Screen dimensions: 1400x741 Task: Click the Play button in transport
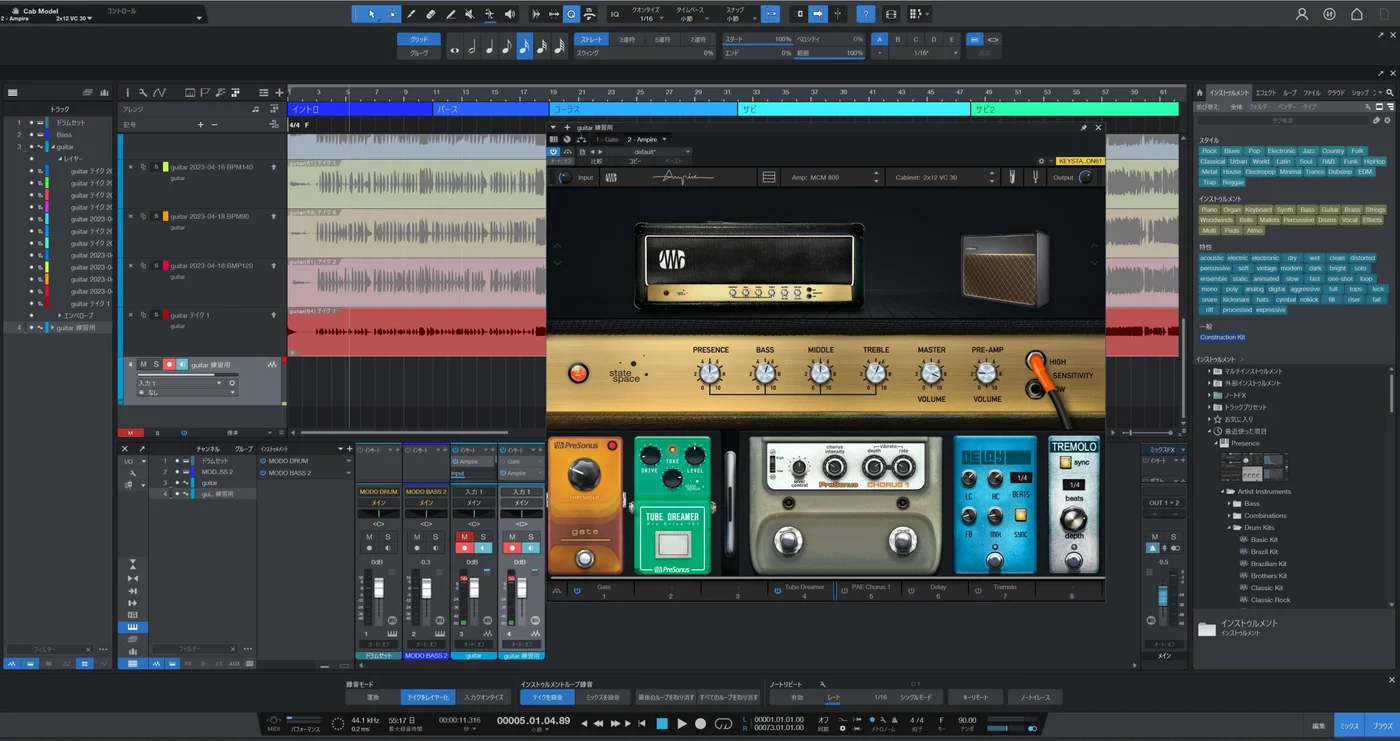(682, 723)
